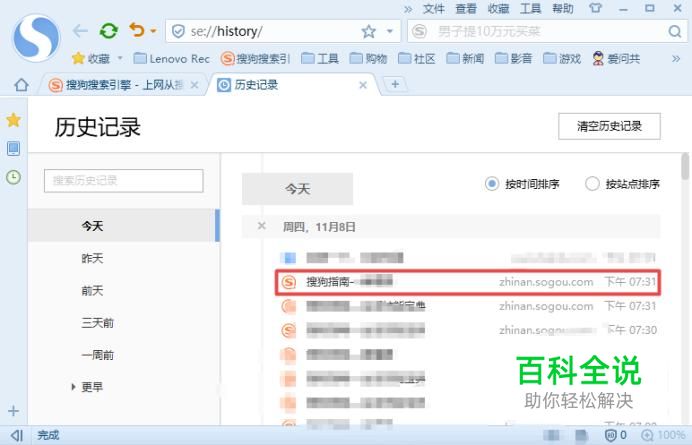The height and width of the screenshot is (445, 692).
Task: Click the home page icon
Action: 21,84
